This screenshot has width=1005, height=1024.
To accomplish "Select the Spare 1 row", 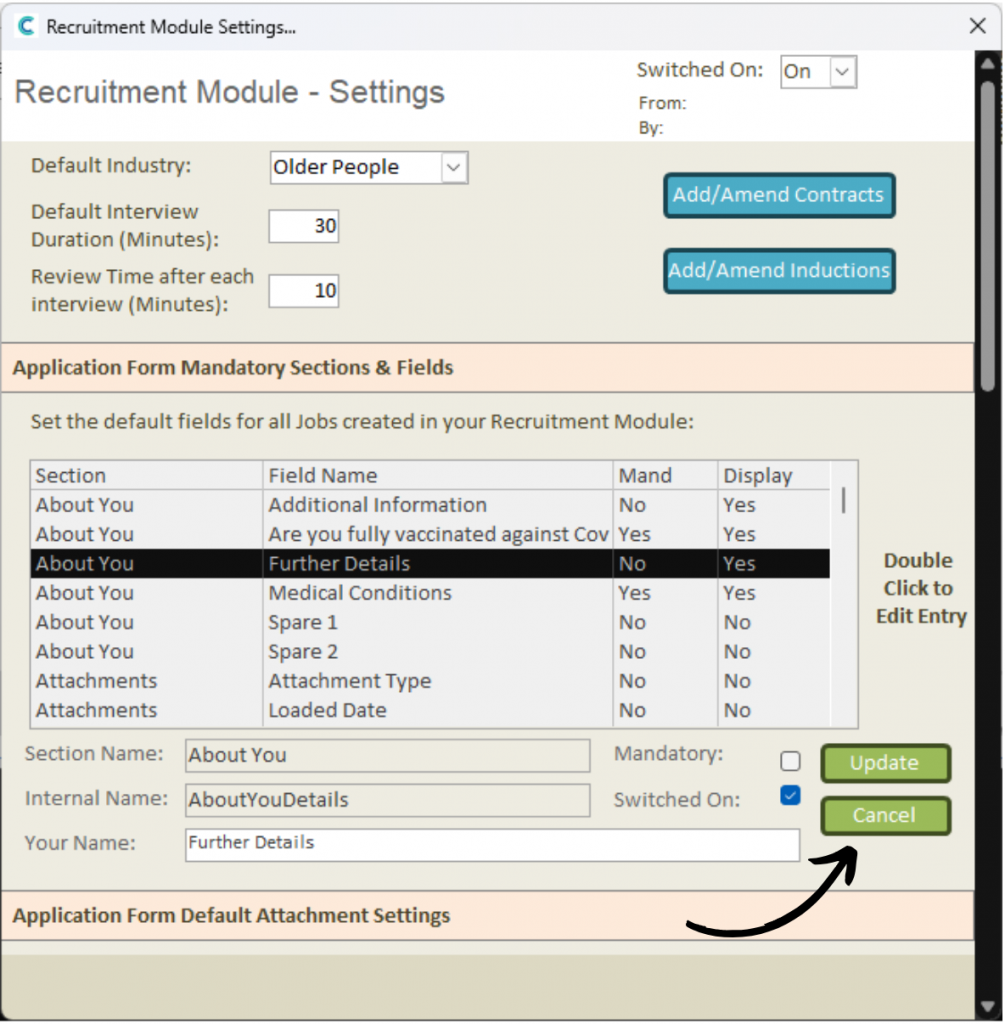I will tap(430, 622).
